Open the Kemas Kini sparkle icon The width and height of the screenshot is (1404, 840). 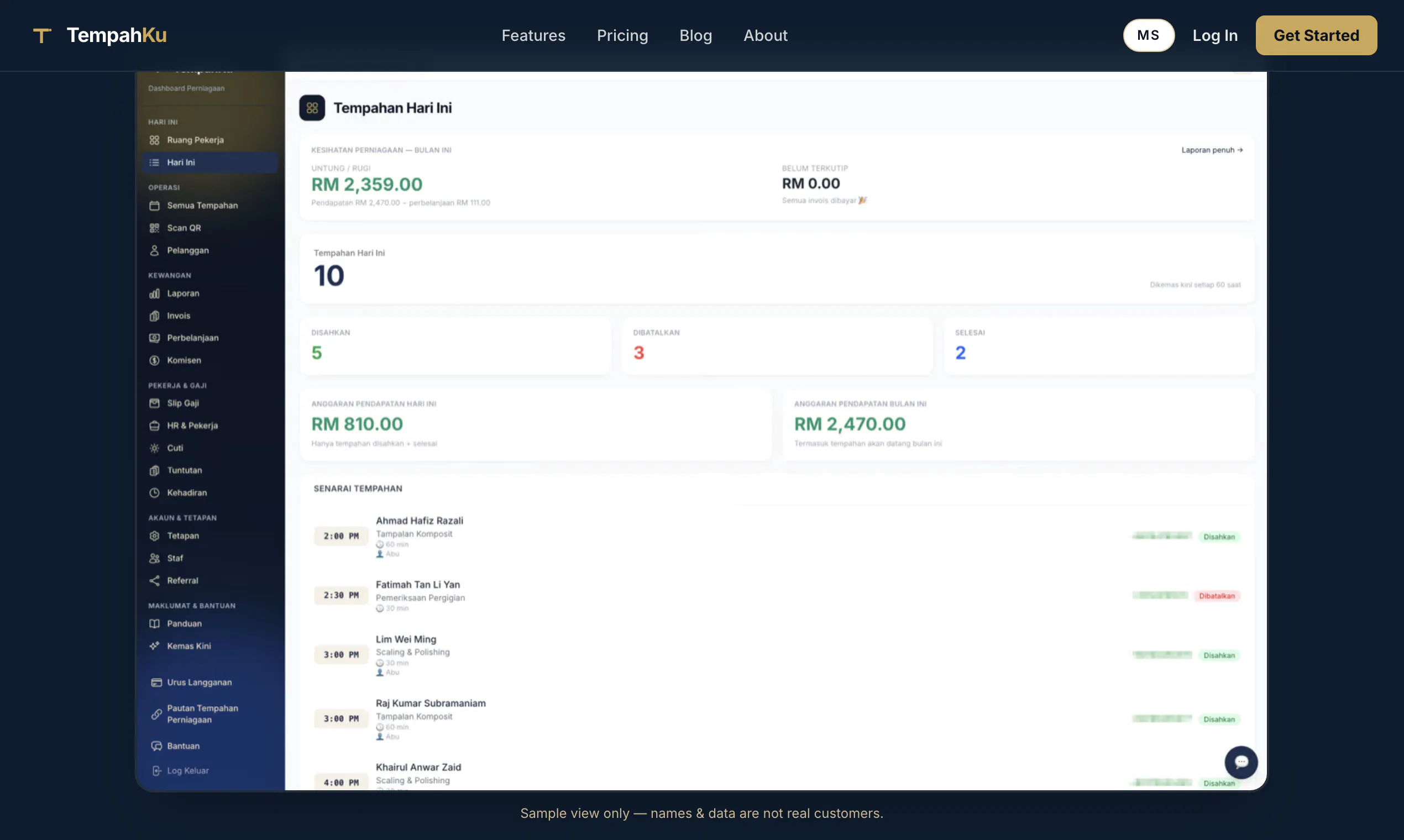(154, 646)
